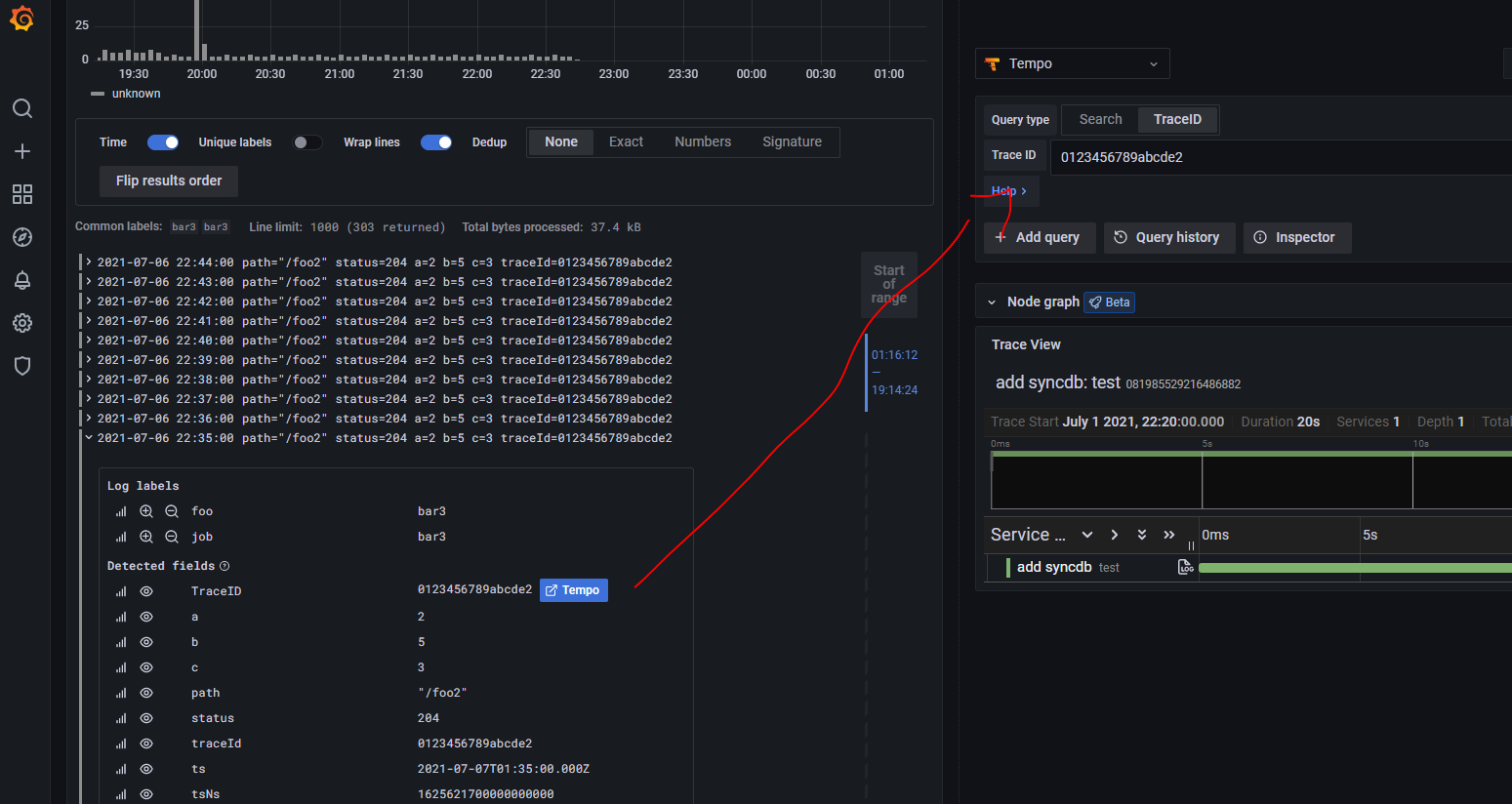This screenshot has height=804, width=1512.
Task: Toggle visibility of field a
Action: (146, 617)
